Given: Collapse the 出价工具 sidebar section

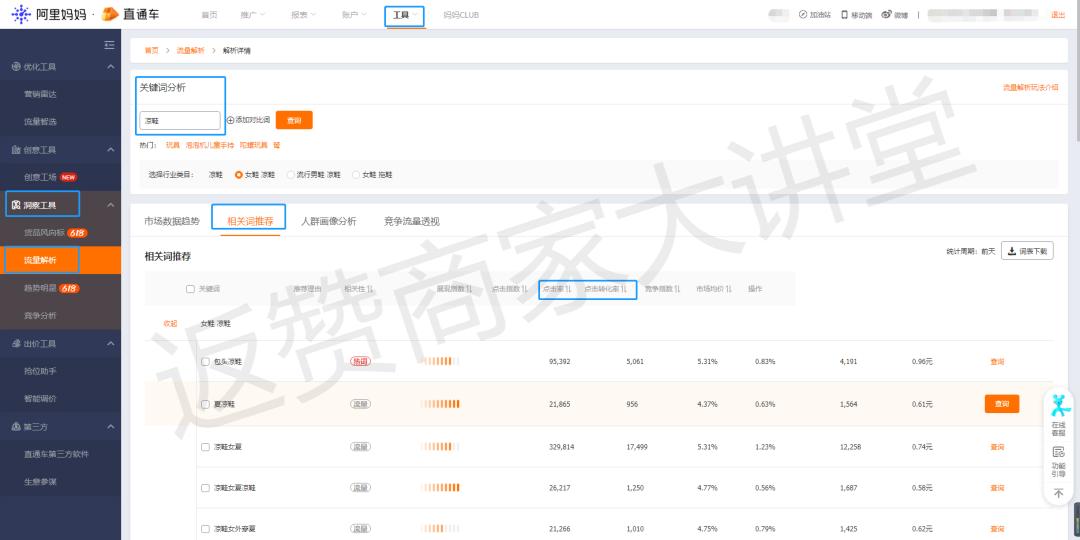Looking at the screenshot, I should coord(110,344).
